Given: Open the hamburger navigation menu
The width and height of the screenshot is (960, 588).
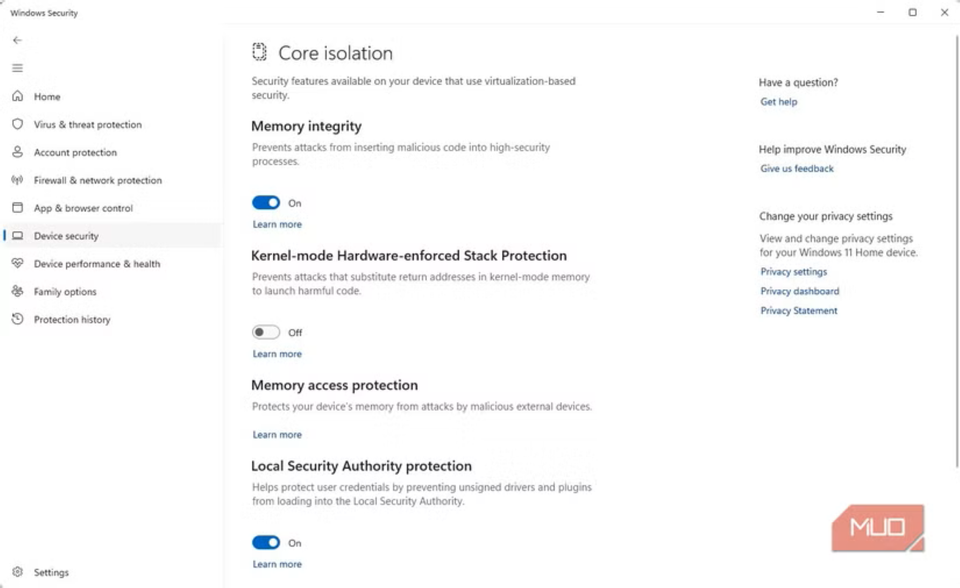Looking at the screenshot, I should 17,68.
